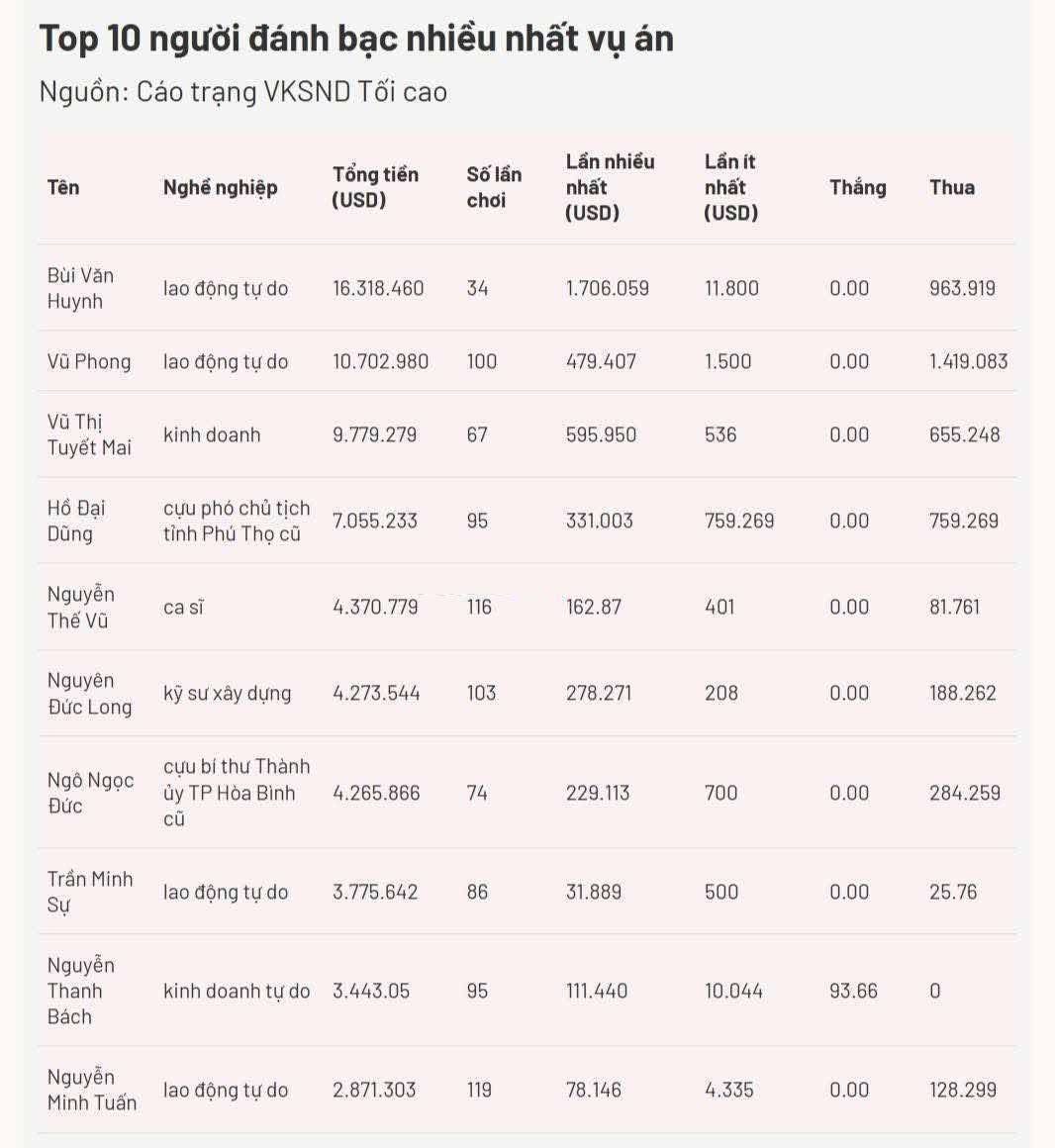Select the name Bùi Văn Huynh
The image size is (1055, 1148).
point(80,288)
